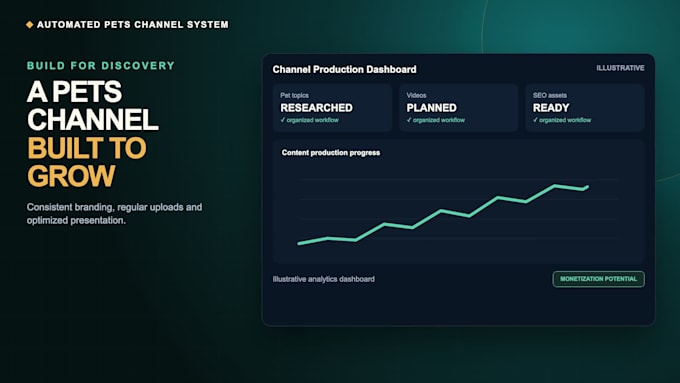Click the BUILD FOR DISCOVERY tagline
Image resolution: width=680 pixels, height=383 pixels.
coord(101,65)
